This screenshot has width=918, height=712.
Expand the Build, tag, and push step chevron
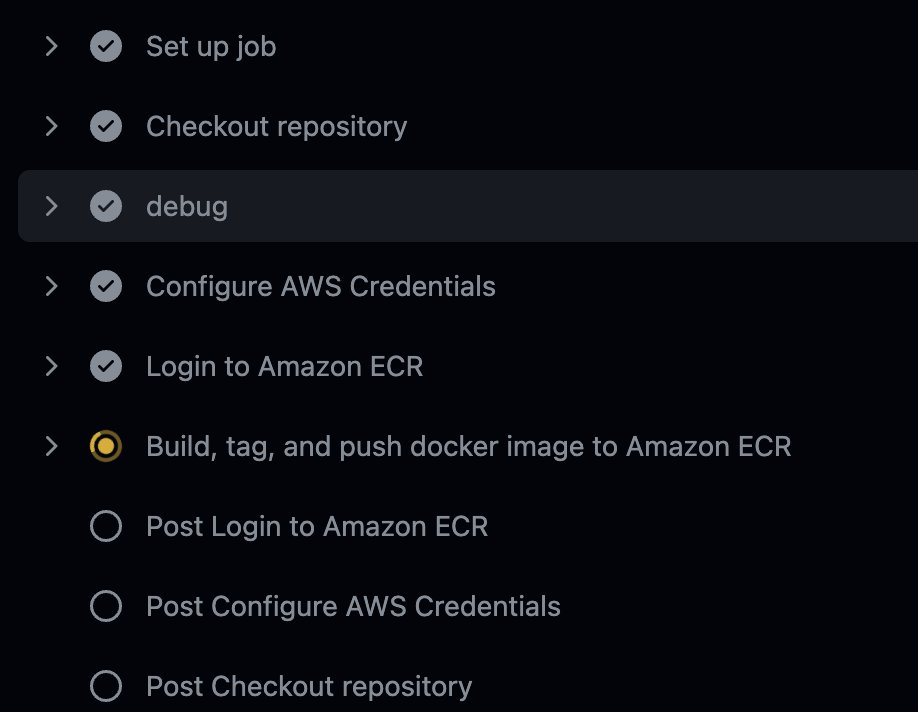pyautogui.click(x=52, y=446)
